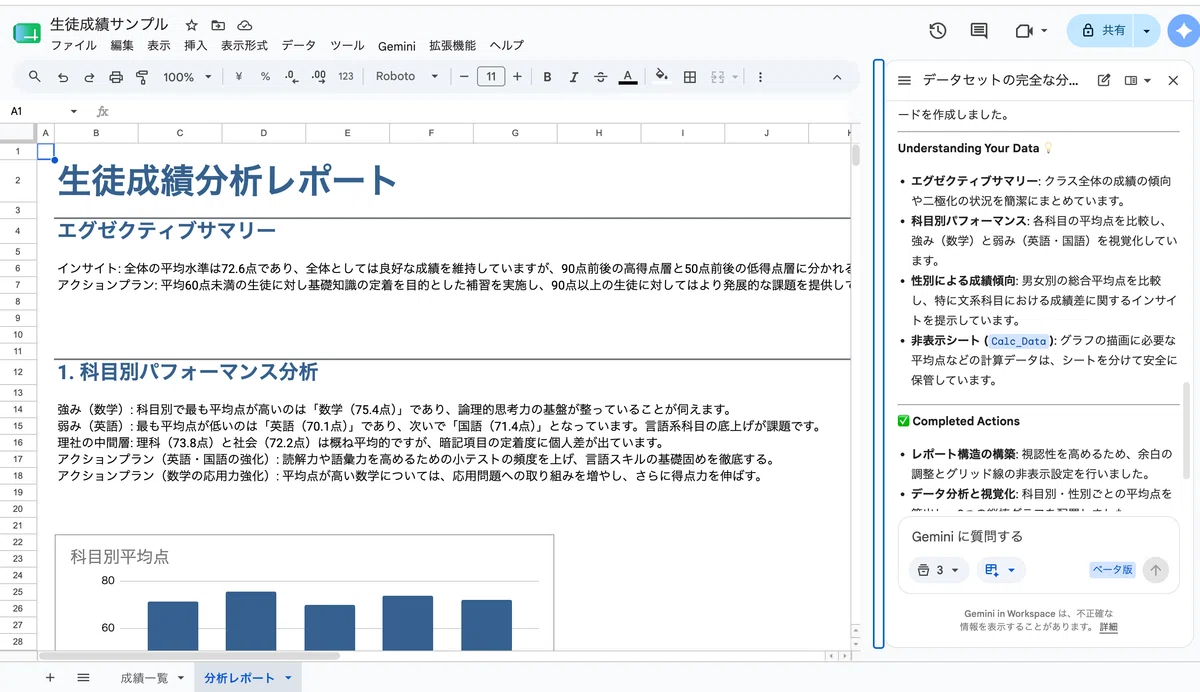
Task: Undo the last action
Action: point(63,77)
